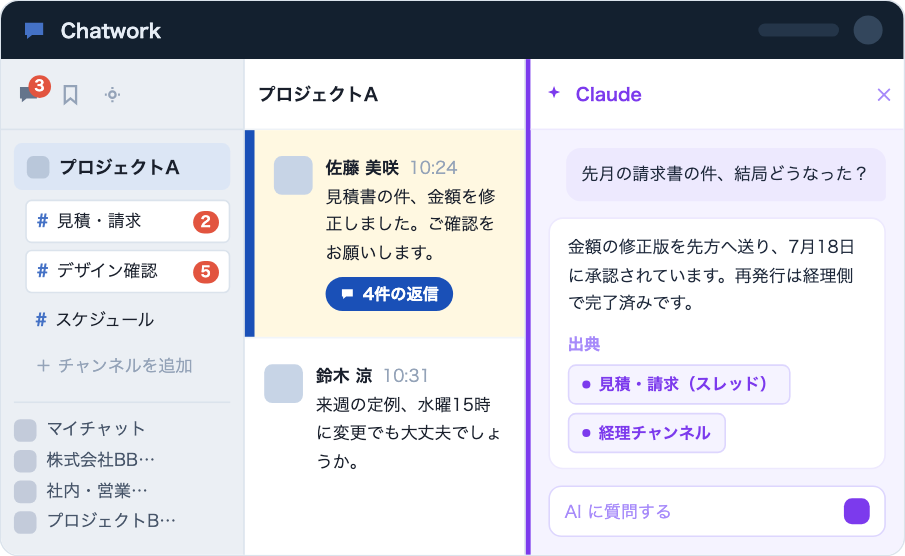Click the Claude panel title text

point(608,94)
